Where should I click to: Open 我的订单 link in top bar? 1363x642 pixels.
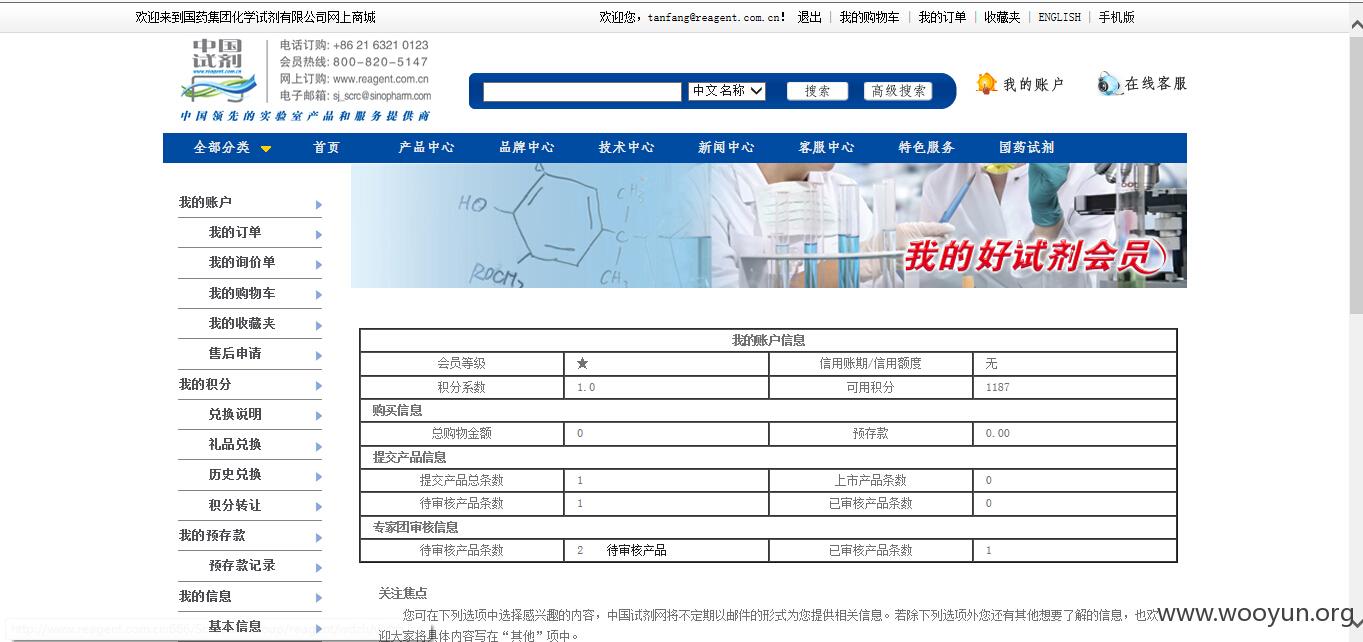(x=943, y=17)
